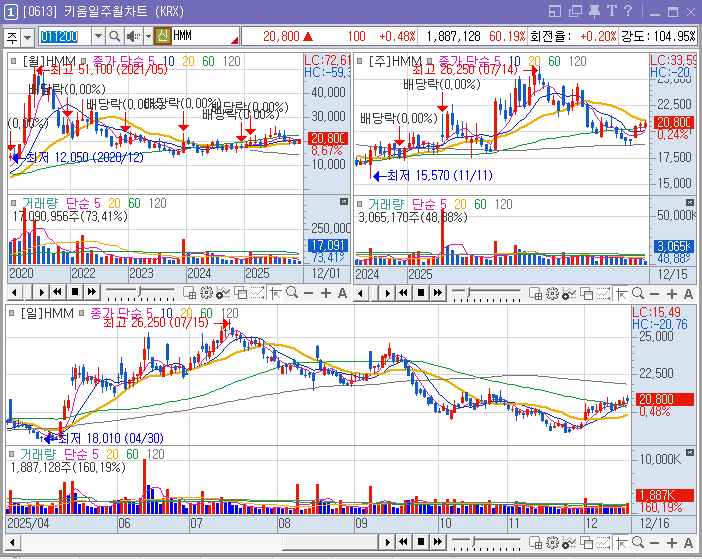Click crosshair cursor icon in monthly toolbar

[x=275, y=293]
